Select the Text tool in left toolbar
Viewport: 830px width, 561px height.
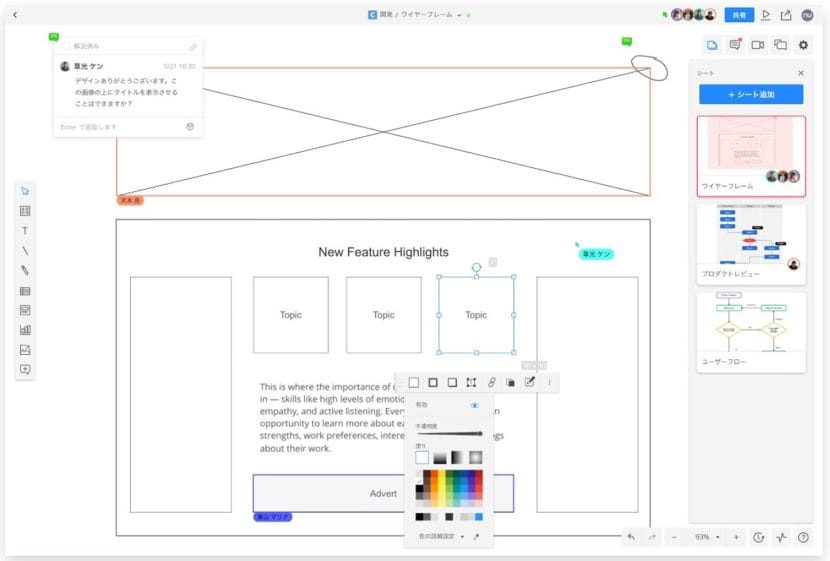(25, 230)
